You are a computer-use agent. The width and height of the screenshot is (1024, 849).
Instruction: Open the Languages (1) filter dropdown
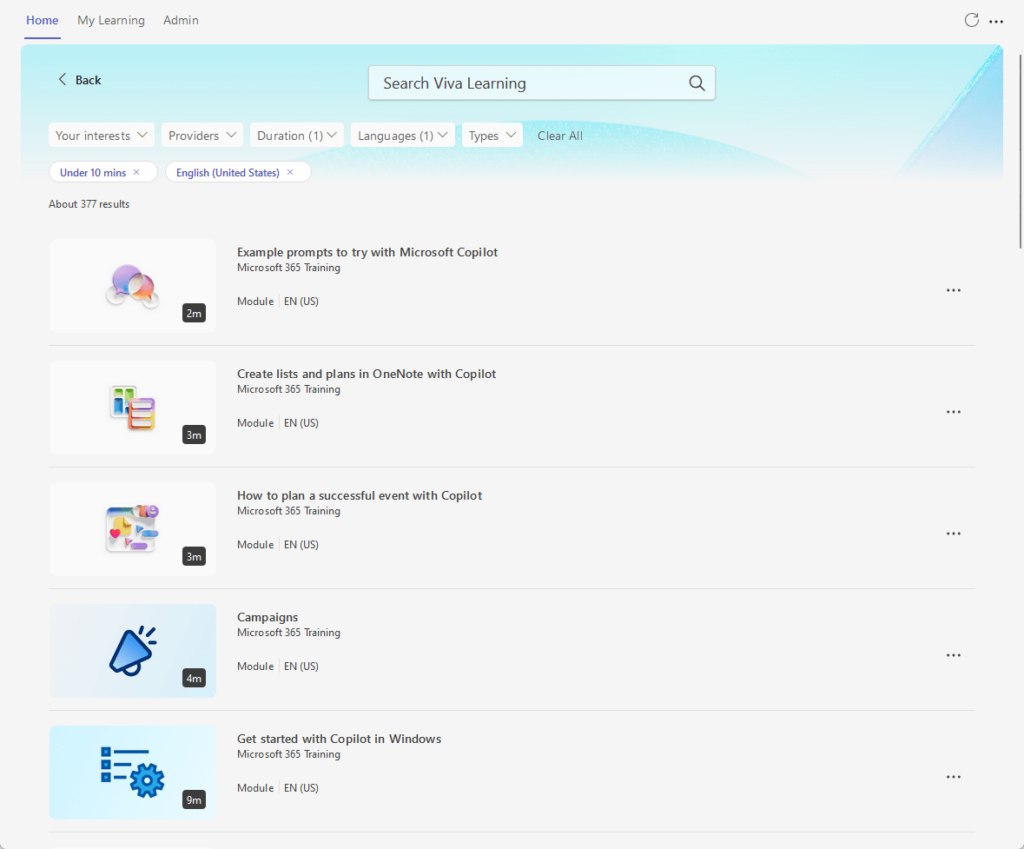tap(402, 135)
